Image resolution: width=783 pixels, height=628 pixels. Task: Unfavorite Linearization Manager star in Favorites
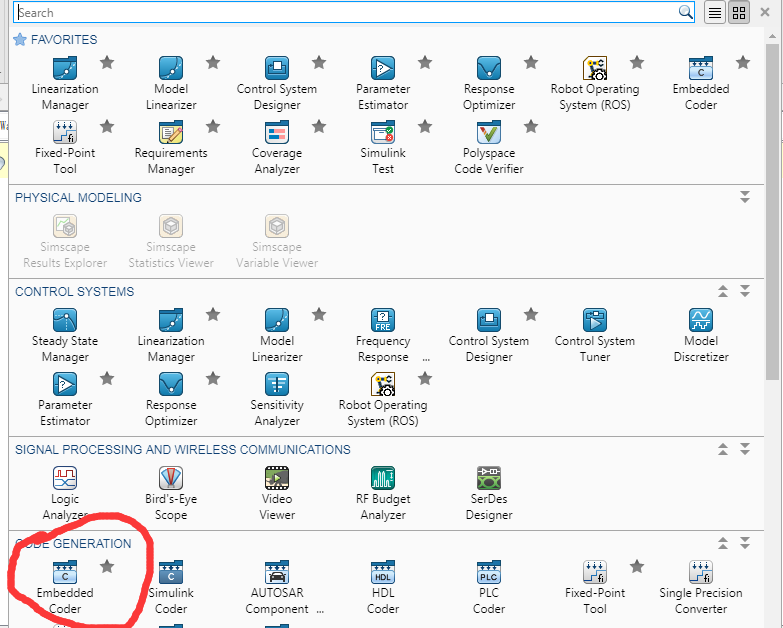click(107, 62)
